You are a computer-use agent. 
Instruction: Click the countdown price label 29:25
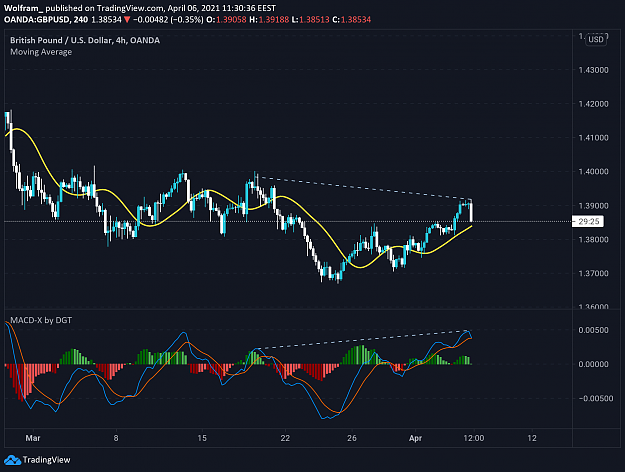(x=588, y=221)
